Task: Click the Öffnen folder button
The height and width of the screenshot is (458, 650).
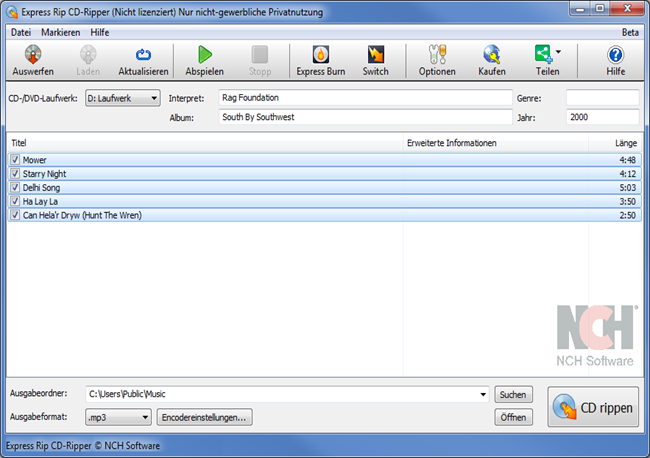Action: pyautogui.click(x=513, y=417)
